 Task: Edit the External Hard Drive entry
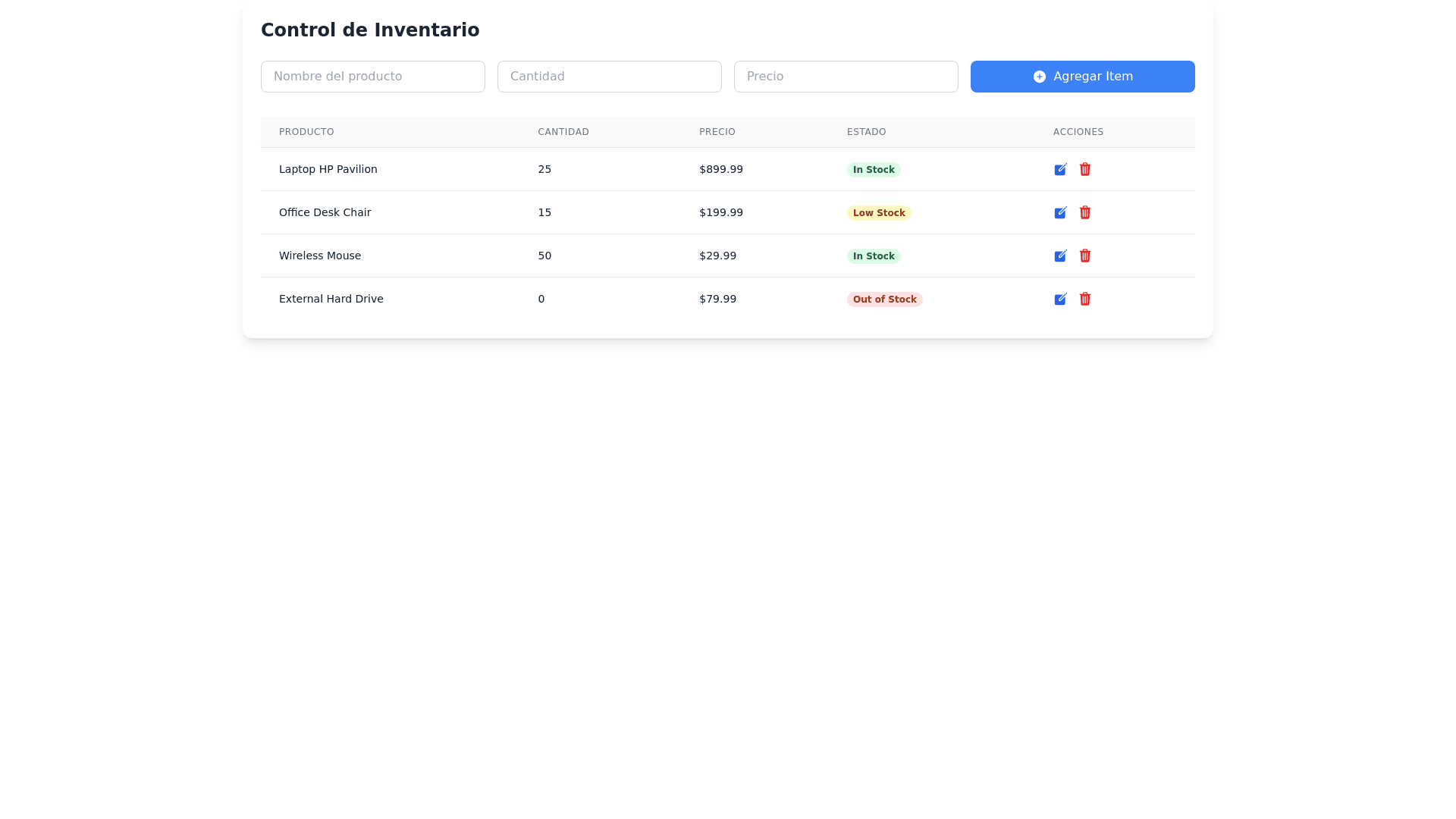(1060, 299)
